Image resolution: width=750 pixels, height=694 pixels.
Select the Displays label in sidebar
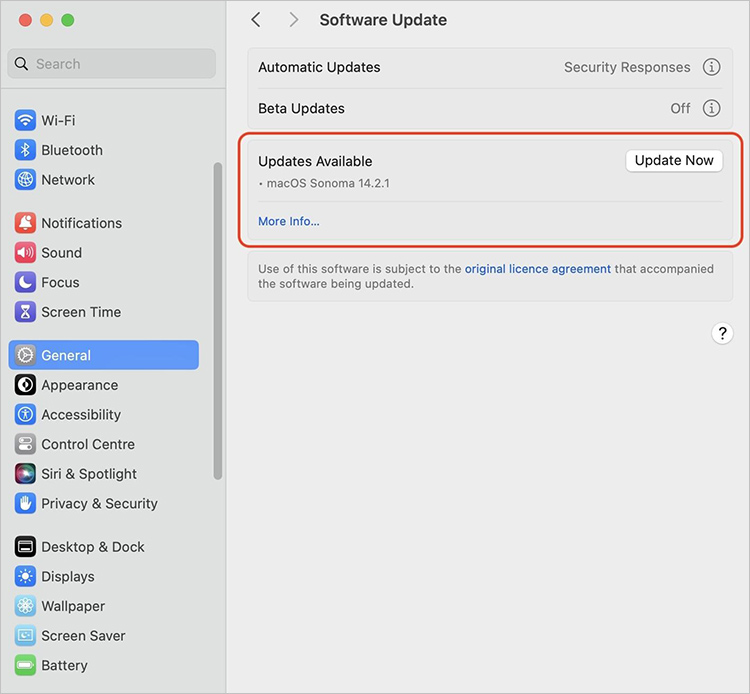(x=68, y=577)
